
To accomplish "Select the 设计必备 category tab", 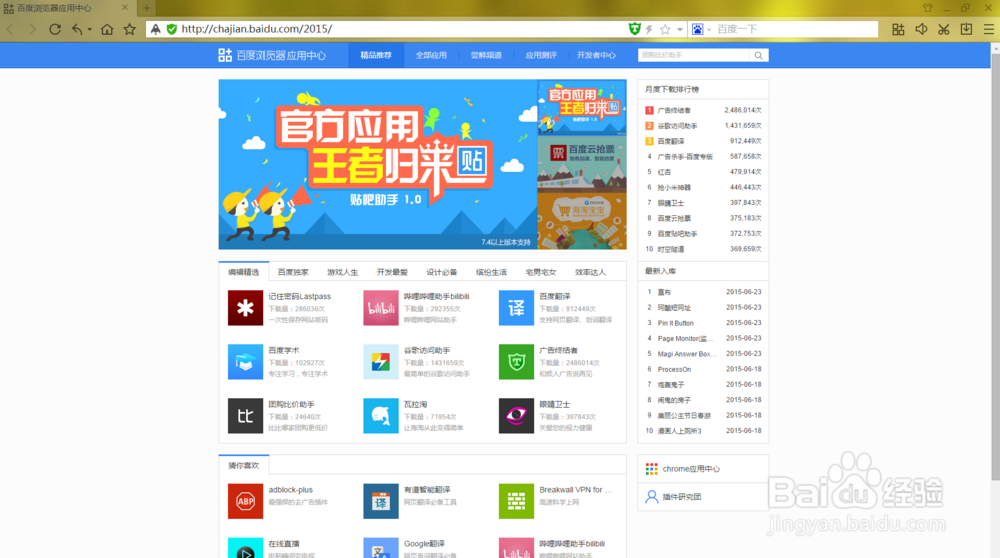I will click(442, 272).
